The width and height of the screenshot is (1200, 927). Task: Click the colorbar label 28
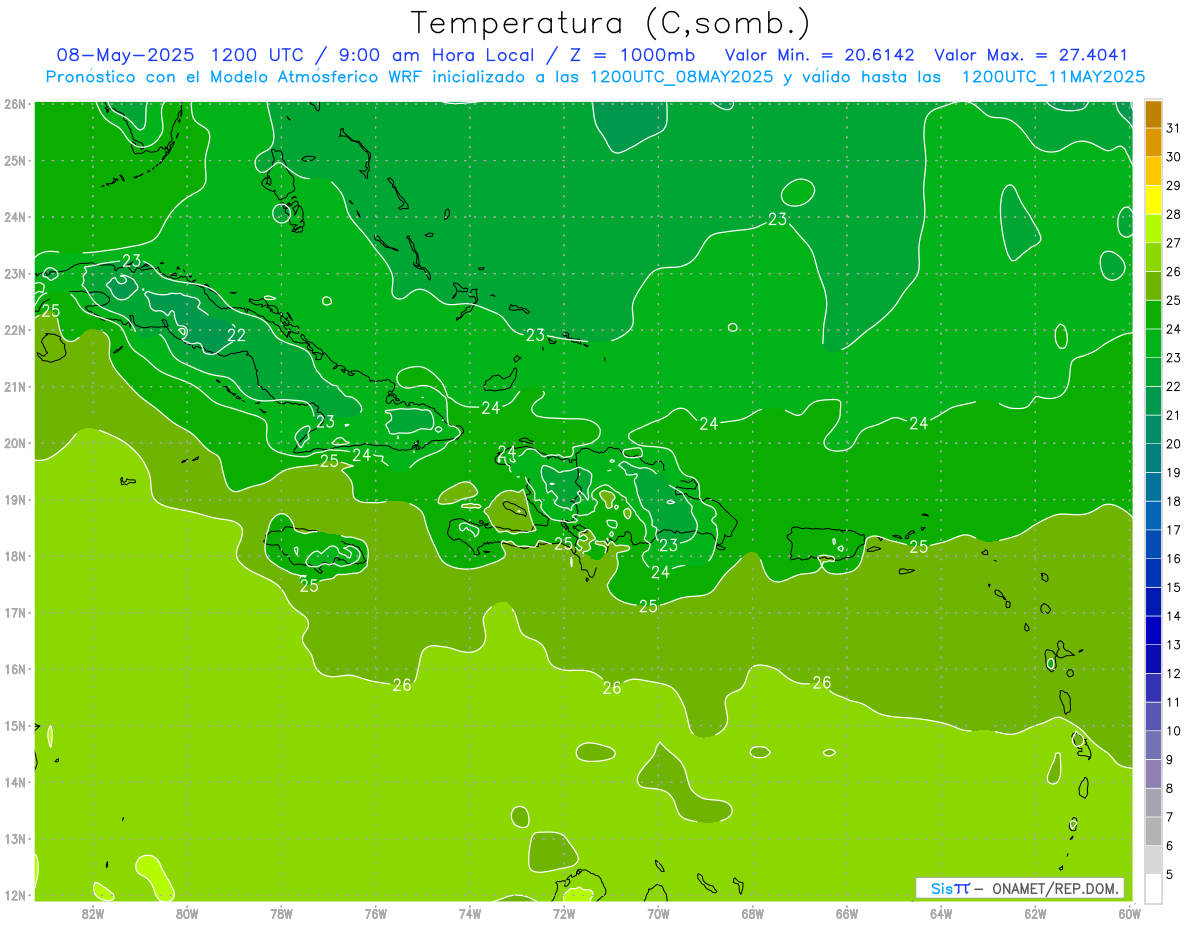click(x=1173, y=214)
